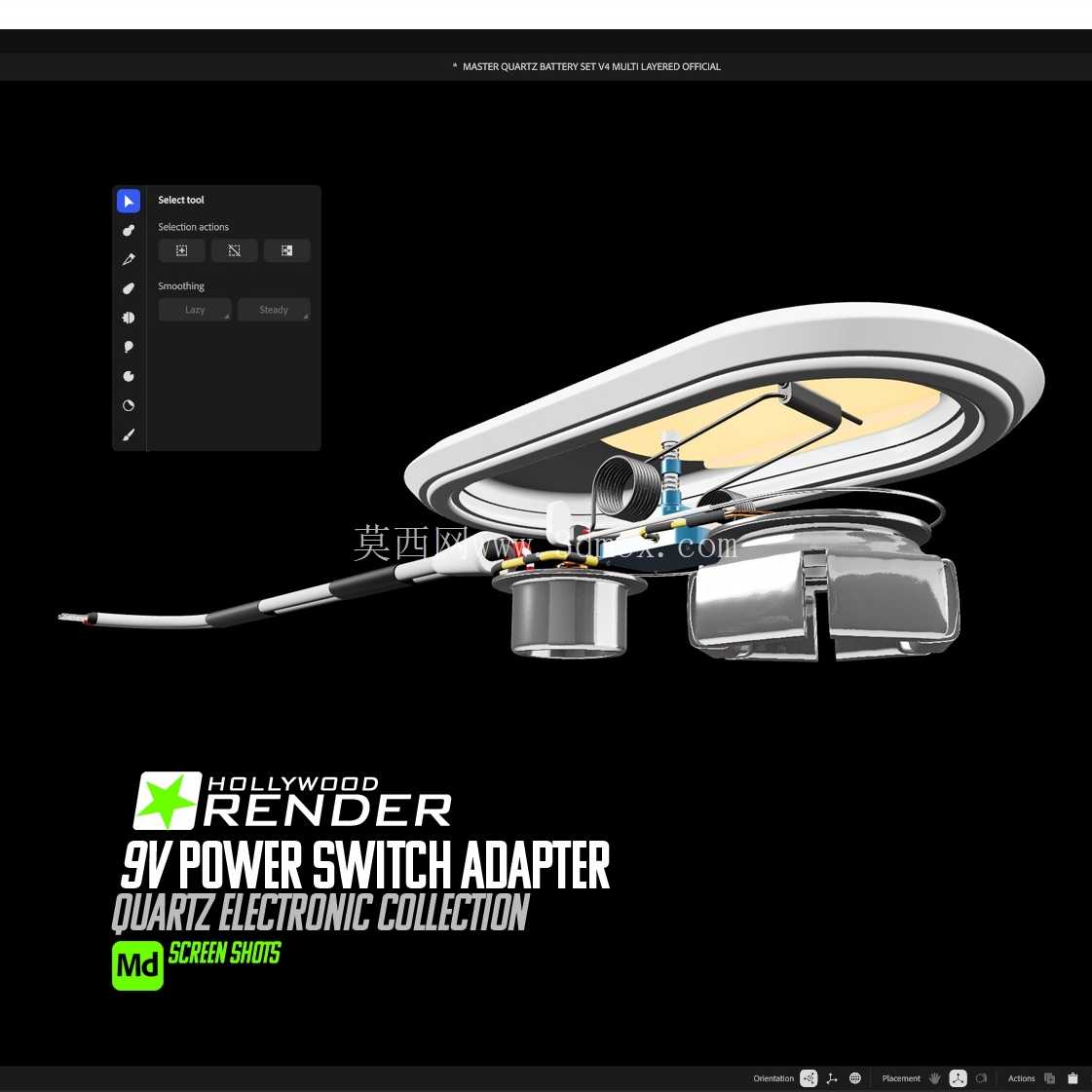Click the Select all selection action

181,250
